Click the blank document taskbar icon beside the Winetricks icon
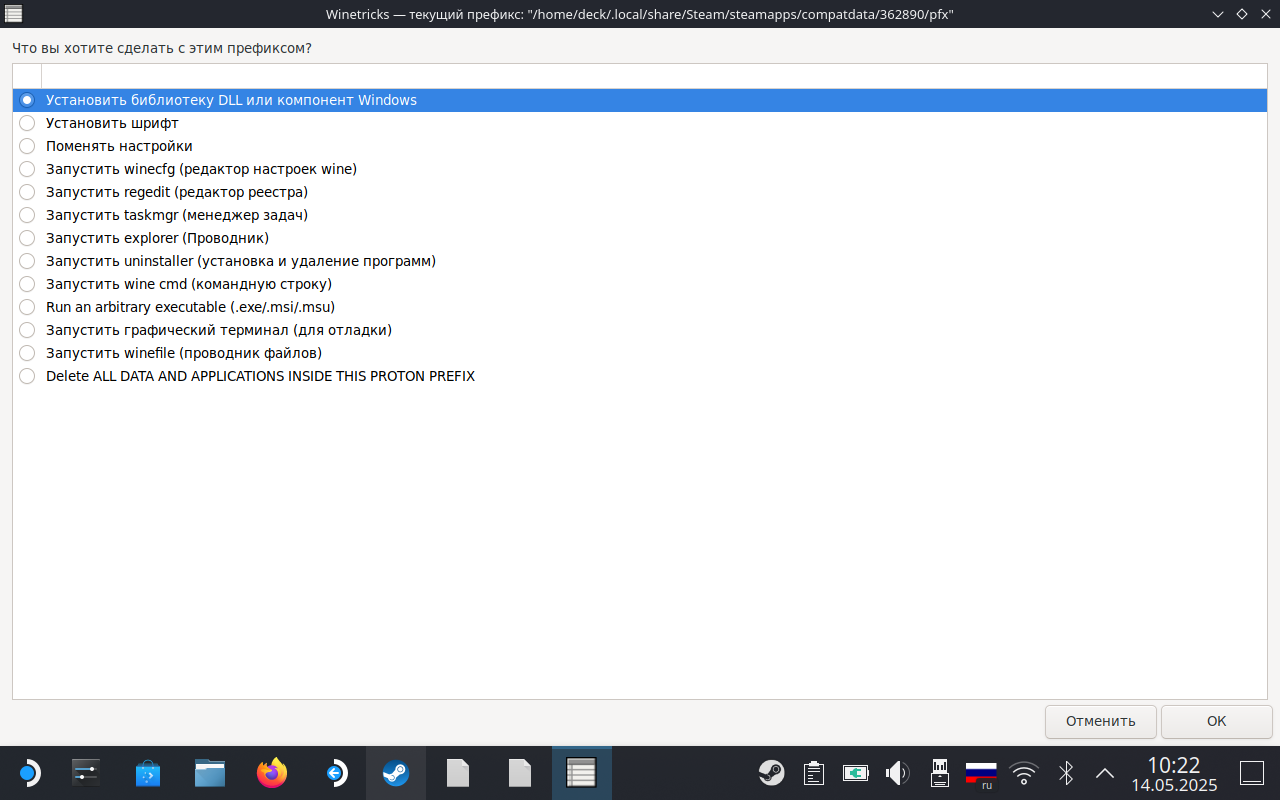Viewport: 1280px width, 800px height. pyautogui.click(x=520, y=773)
